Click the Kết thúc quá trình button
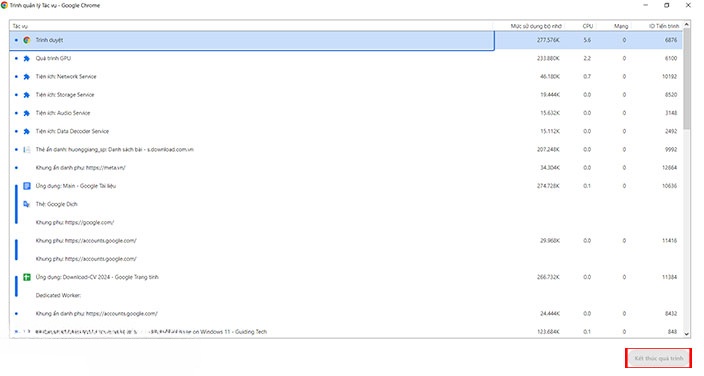The width and height of the screenshot is (704, 376). click(659, 358)
